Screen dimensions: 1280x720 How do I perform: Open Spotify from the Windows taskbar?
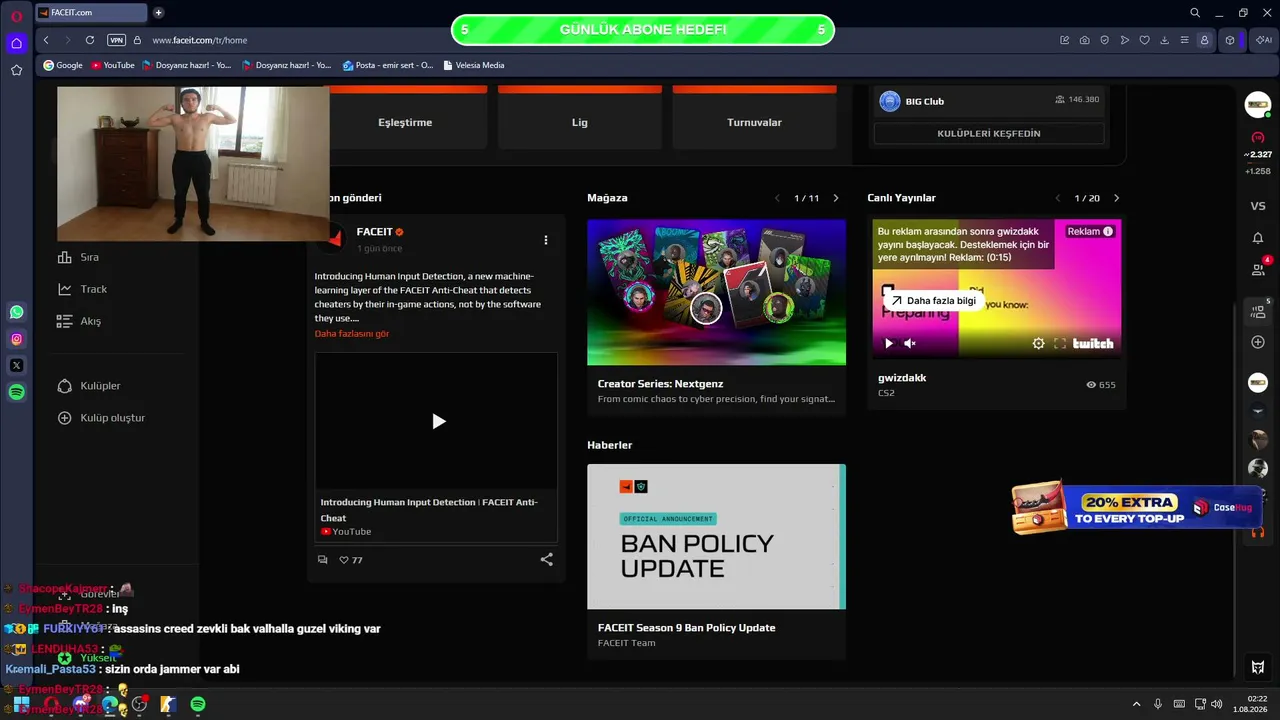pyautogui.click(x=198, y=704)
